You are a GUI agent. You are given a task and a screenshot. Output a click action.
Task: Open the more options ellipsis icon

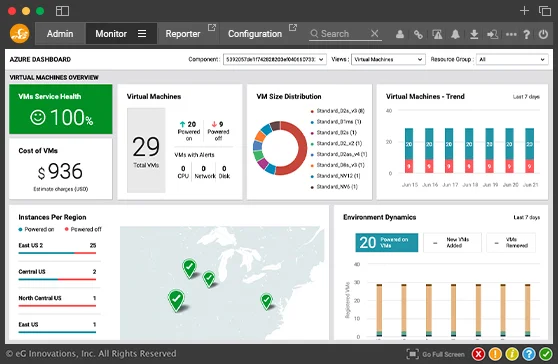pos(511,35)
